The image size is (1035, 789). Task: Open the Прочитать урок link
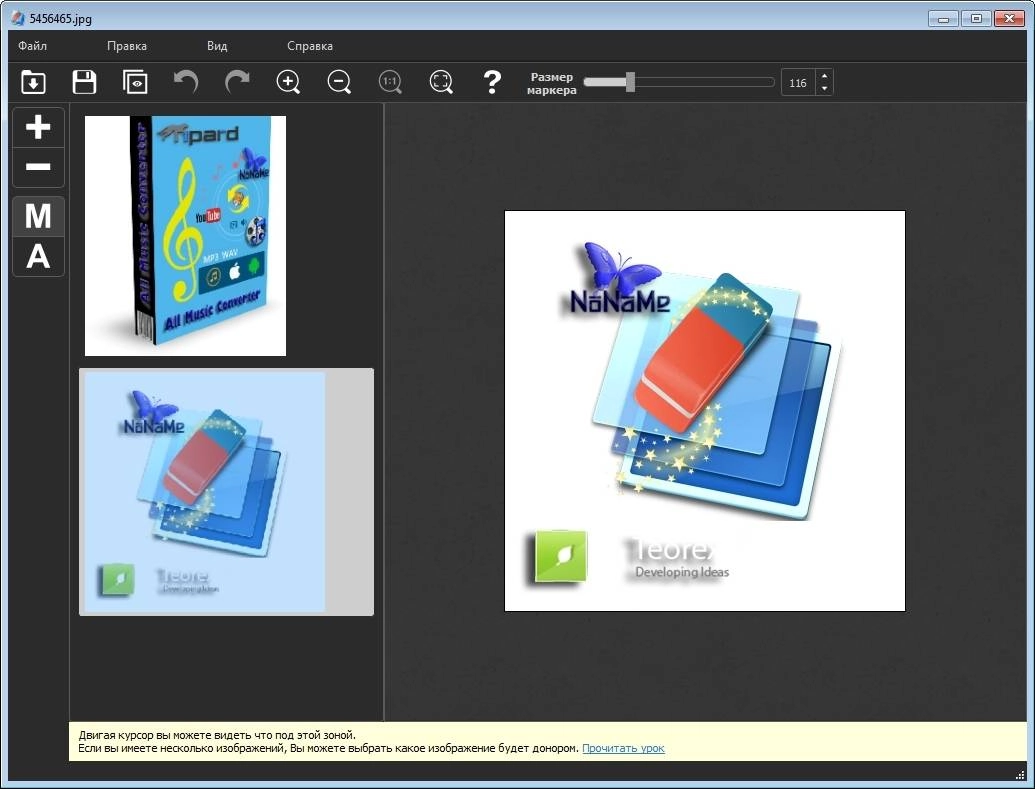click(x=623, y=749)
